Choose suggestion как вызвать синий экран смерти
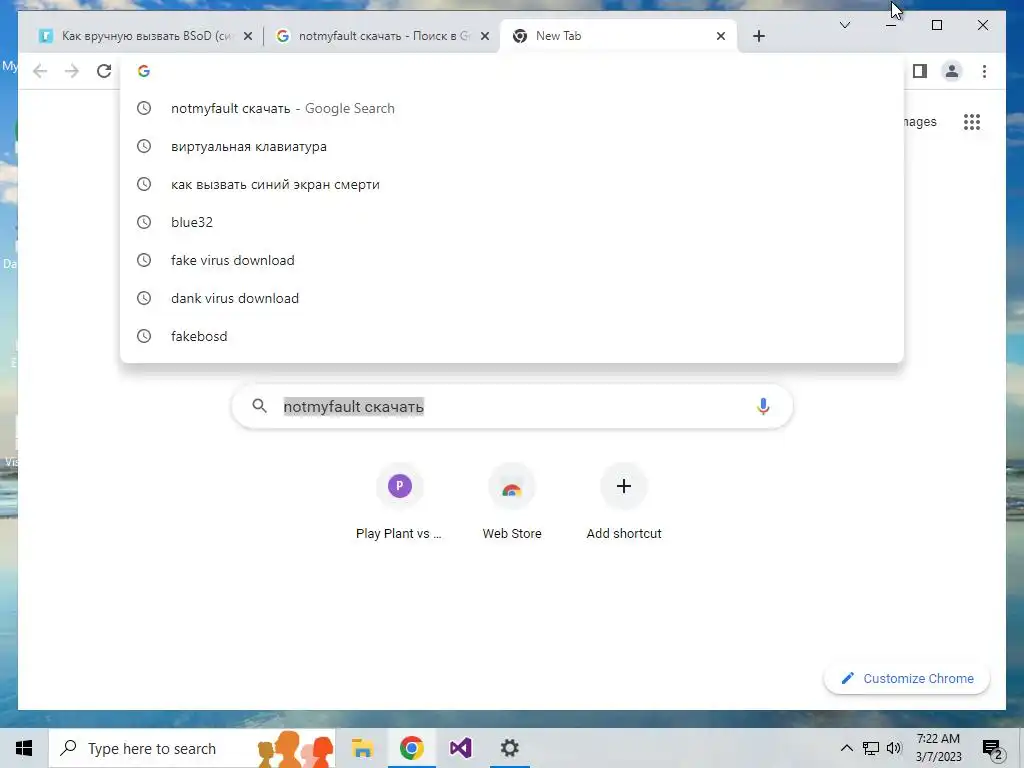 coord(512,184)
